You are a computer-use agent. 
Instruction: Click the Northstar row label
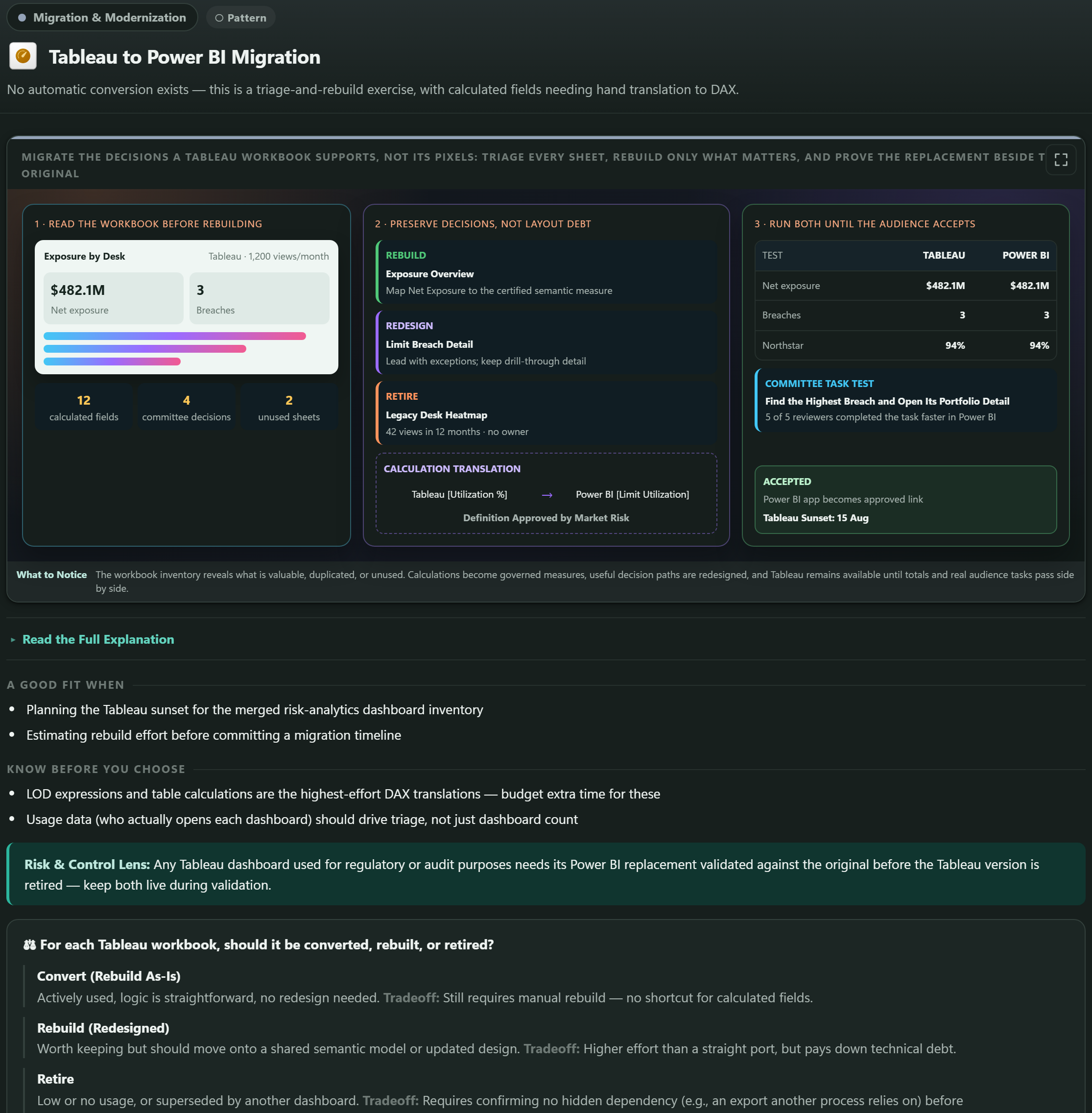tap(783, 345)
